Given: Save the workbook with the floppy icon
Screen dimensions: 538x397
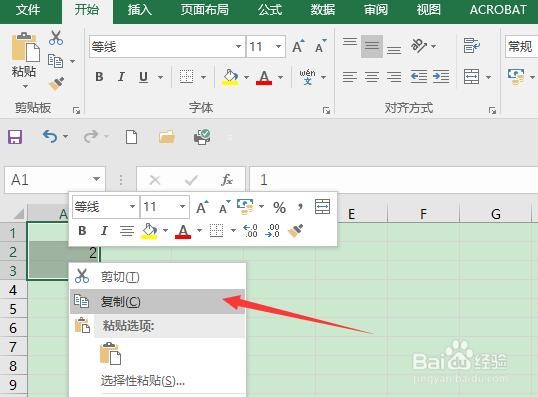Looking at the screenshot, I should point(15,137).
